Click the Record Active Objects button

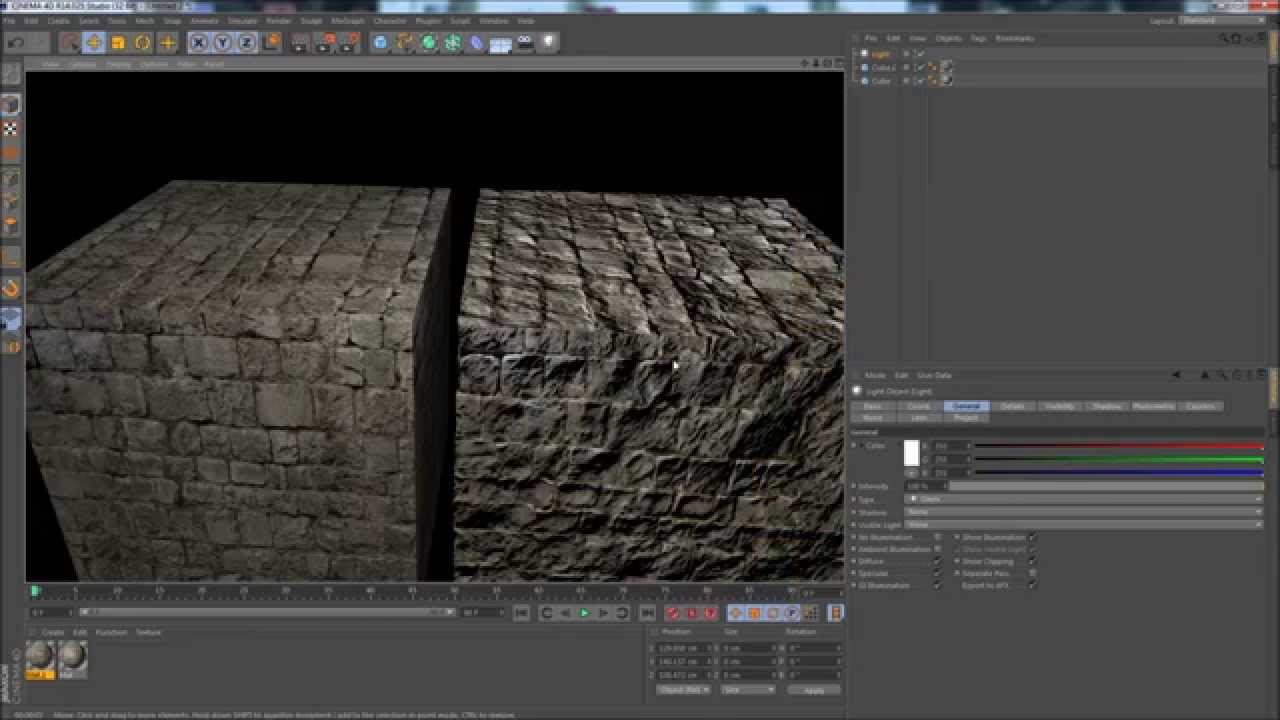tap(673, 613)
